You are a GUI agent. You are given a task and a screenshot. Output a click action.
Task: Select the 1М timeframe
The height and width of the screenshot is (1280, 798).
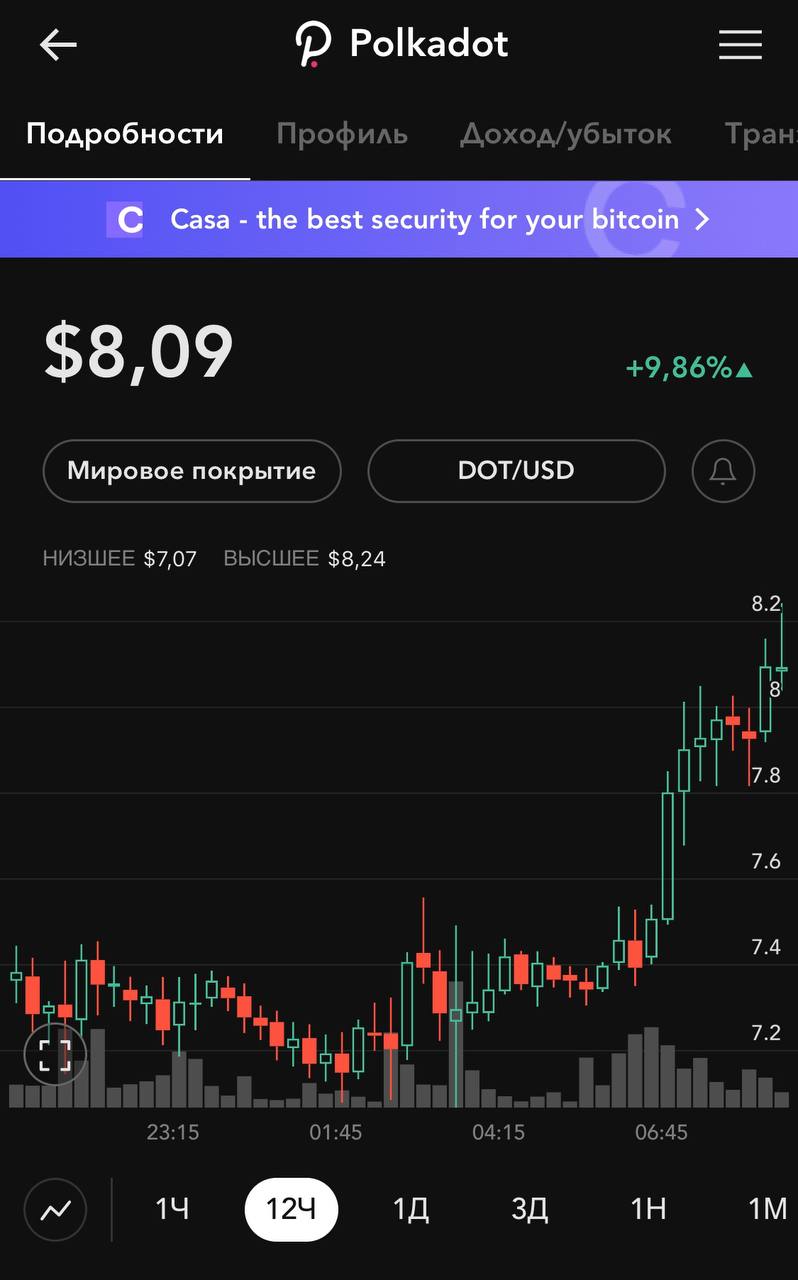pos(767,1210)
